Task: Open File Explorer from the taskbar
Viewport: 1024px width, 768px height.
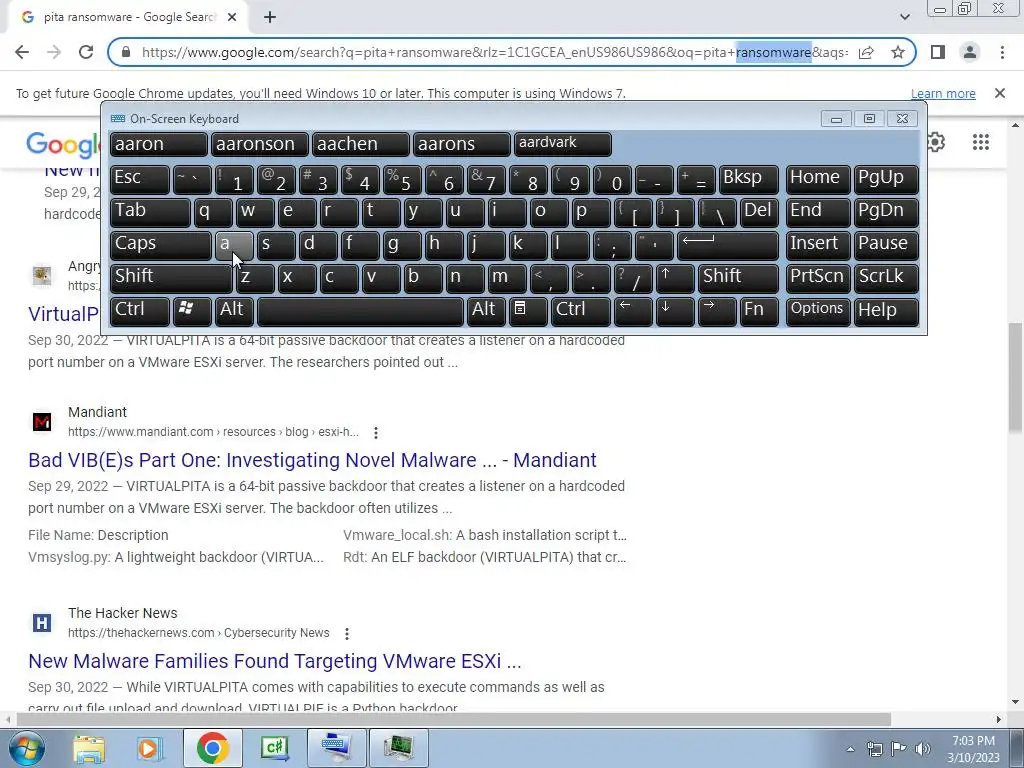Action: tap(89, 748)
